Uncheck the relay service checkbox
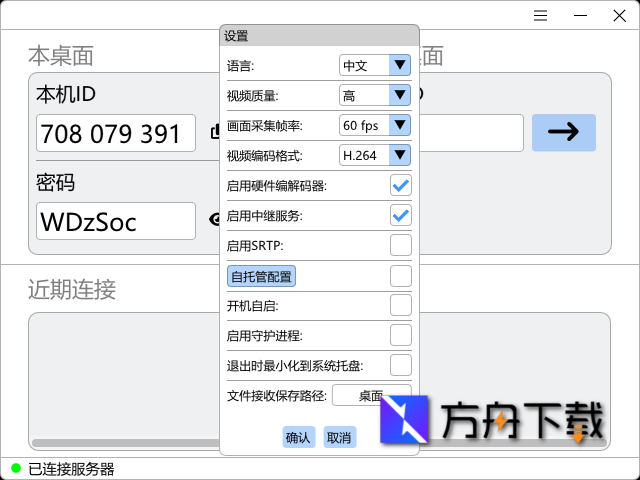640x480 pixels. (x=400, y=215)
